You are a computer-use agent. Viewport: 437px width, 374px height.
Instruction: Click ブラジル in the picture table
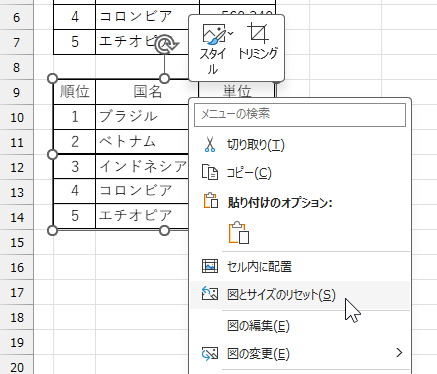[128, 116]
